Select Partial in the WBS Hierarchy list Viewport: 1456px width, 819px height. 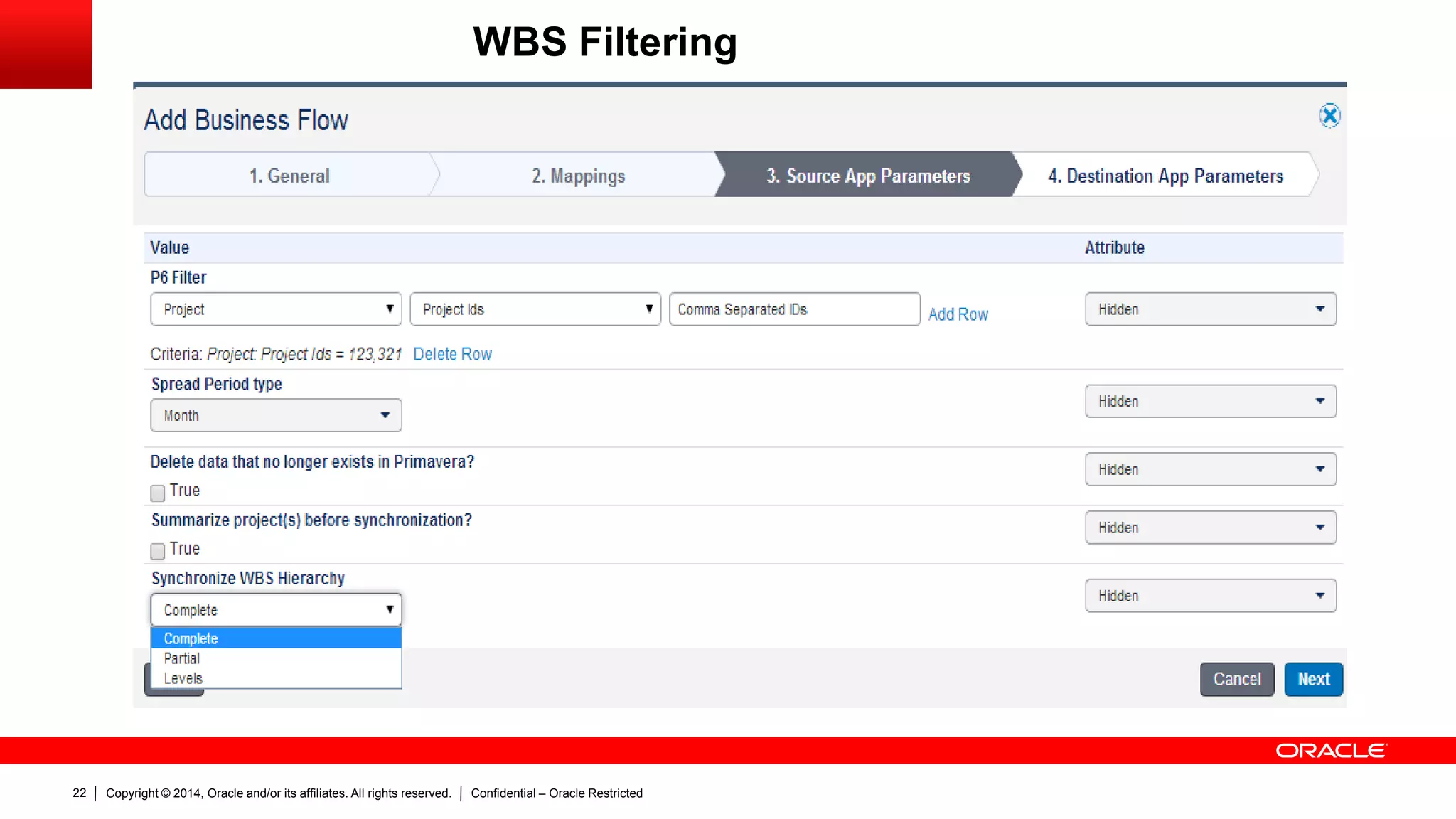pyautogui.click(x=276, y=658)
